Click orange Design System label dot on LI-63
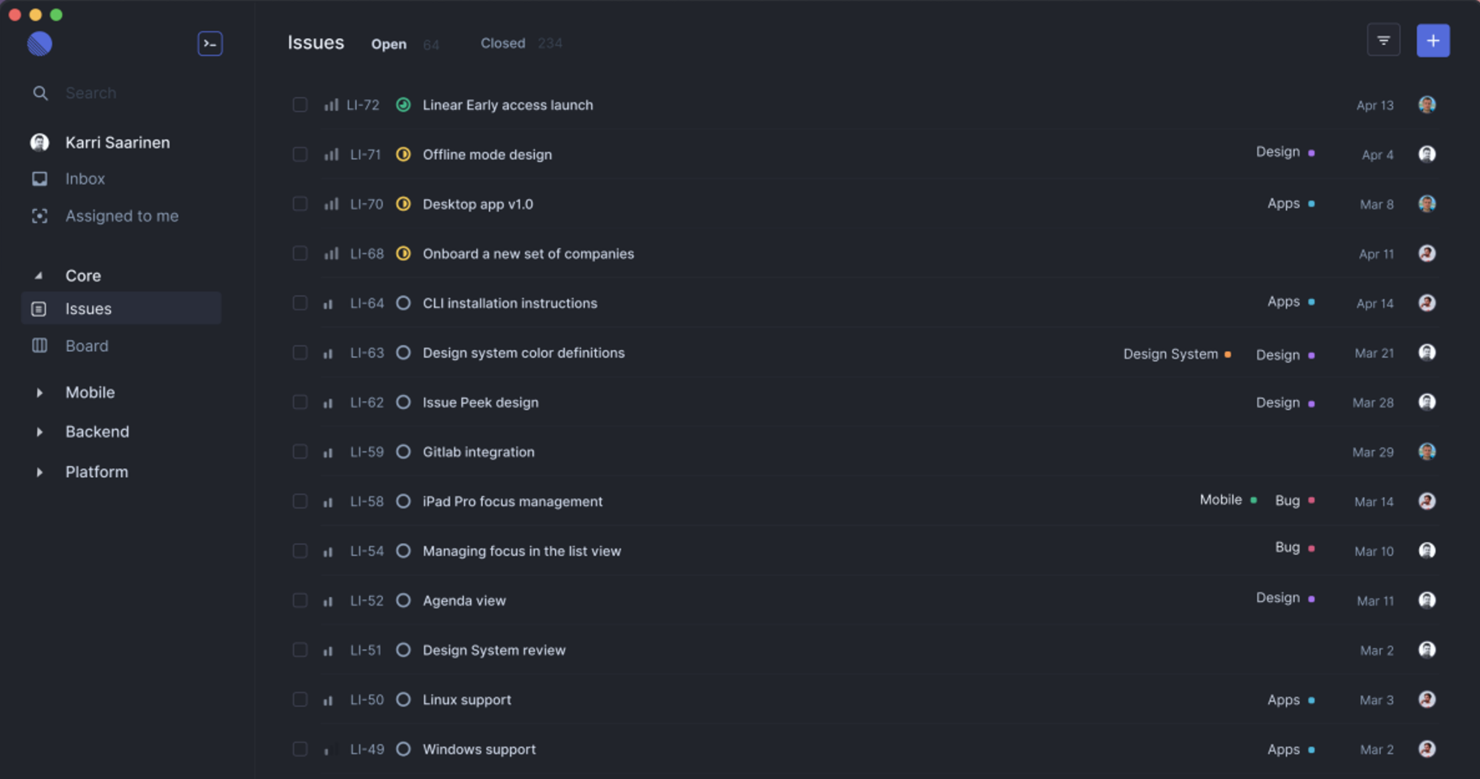Image resolution: width=1480 pixels, height=779 pixels. (1228, 354)
